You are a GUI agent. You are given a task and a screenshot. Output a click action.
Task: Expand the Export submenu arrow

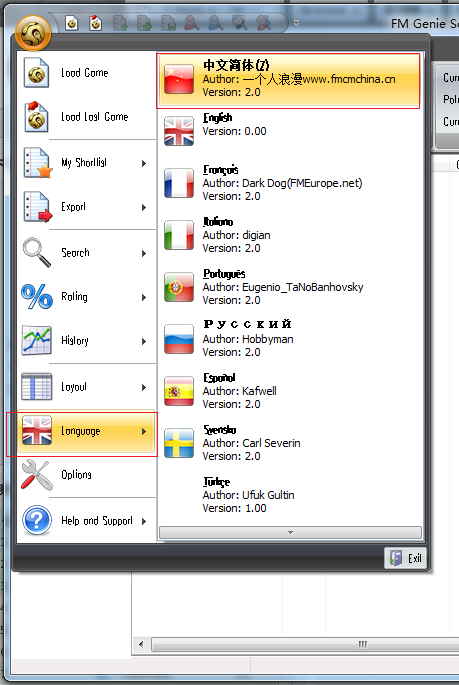click(x=144, y=208)
